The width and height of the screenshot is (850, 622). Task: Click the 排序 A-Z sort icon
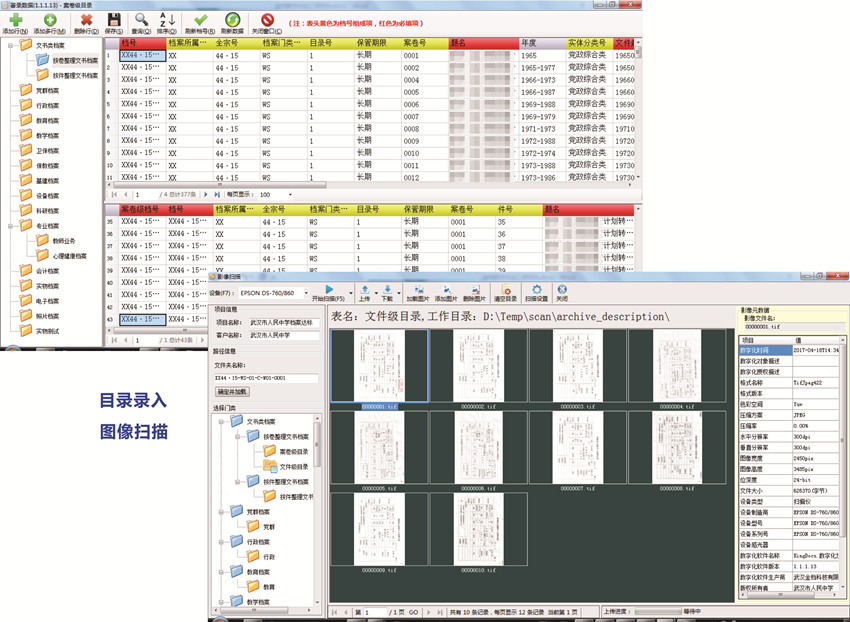click(169, 18)
